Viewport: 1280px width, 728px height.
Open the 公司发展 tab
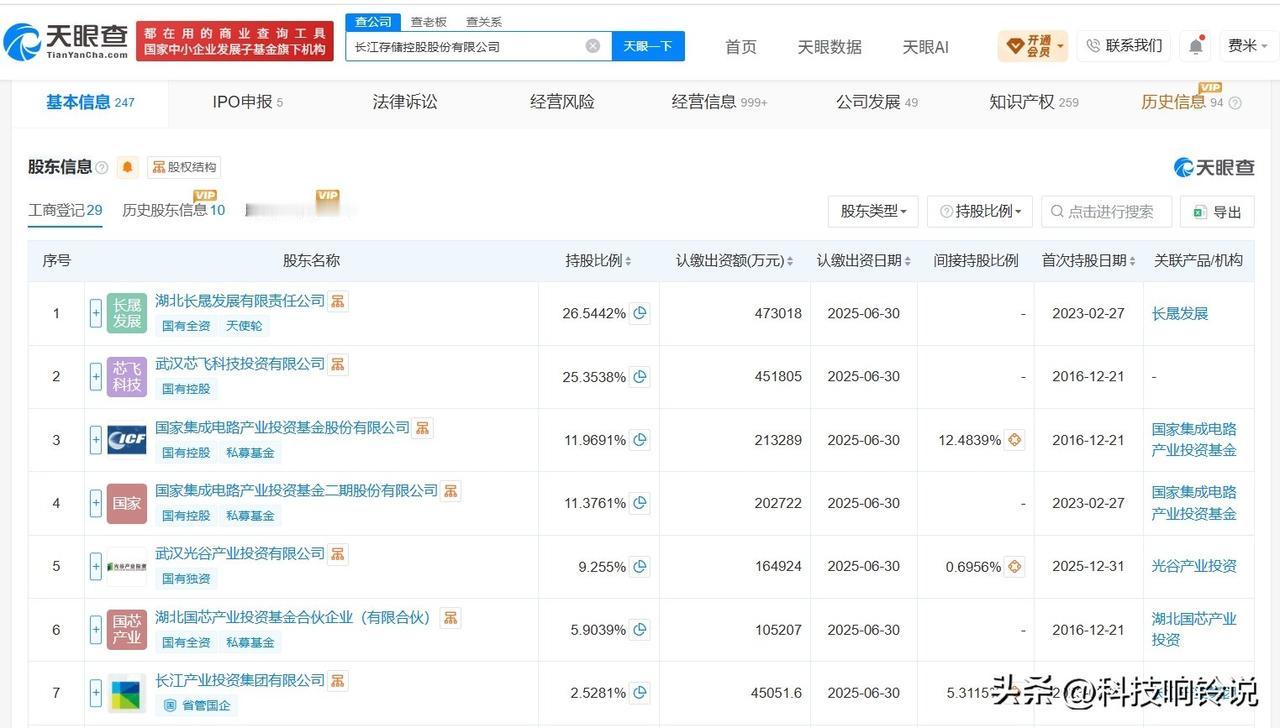tap(877, 102)
